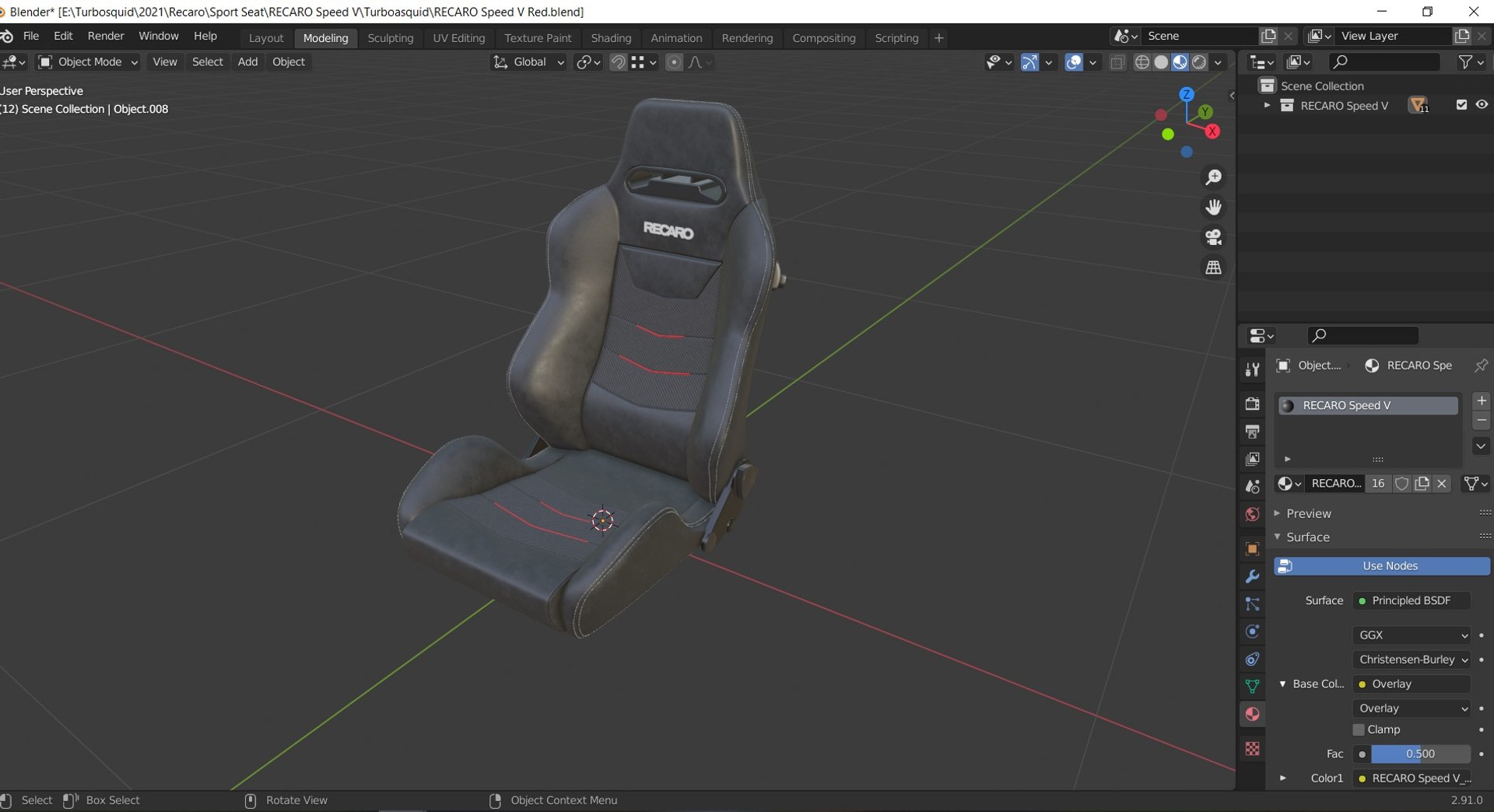Open the View Layer properties tab
The image size is (1494, 812).
(x=1252, y=459)
